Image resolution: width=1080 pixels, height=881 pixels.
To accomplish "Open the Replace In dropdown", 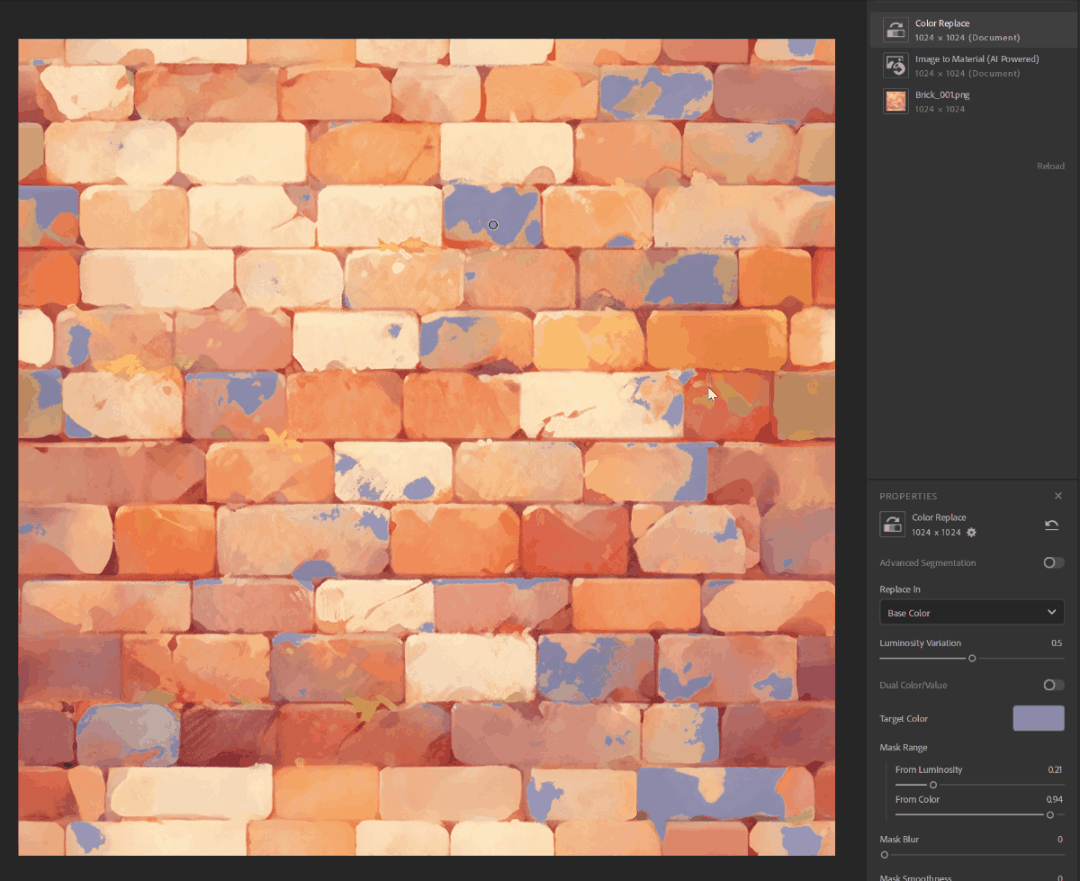I will pos(971,612).
